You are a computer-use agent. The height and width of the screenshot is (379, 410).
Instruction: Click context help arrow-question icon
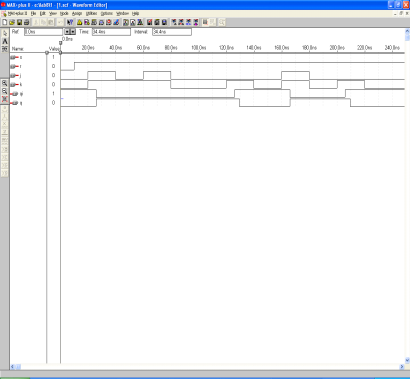point(70,22)
